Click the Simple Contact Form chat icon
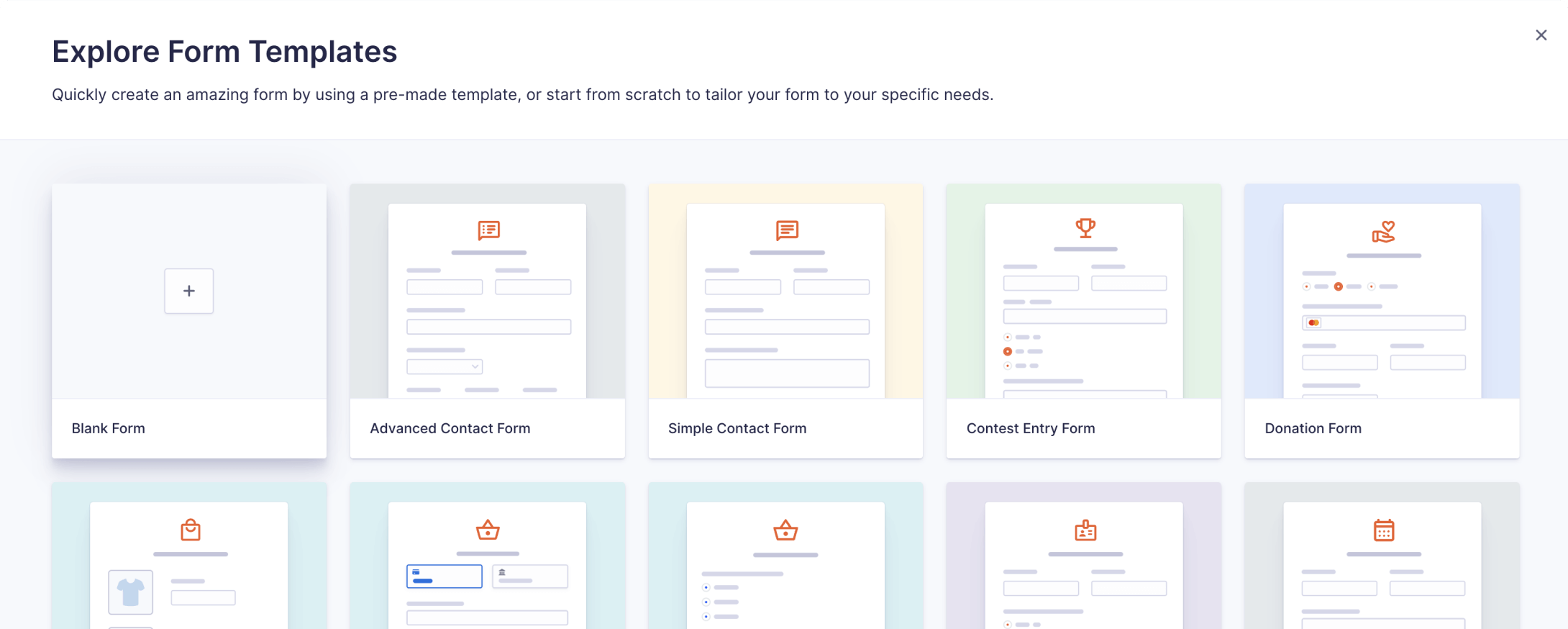This screenshot has width=1568, height=629. pos(787,230)
